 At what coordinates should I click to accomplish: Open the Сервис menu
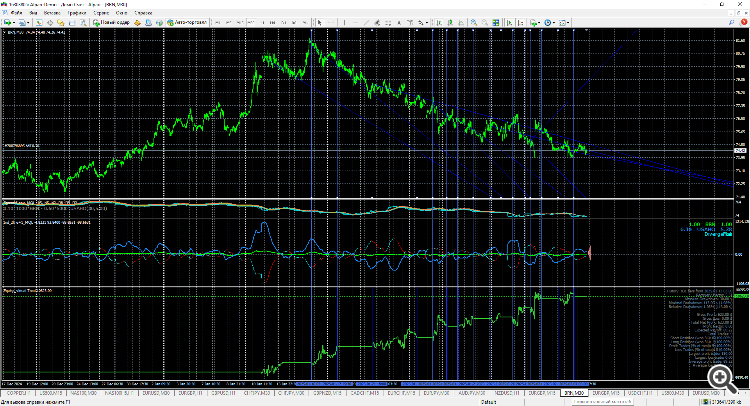tap(100, 13)
